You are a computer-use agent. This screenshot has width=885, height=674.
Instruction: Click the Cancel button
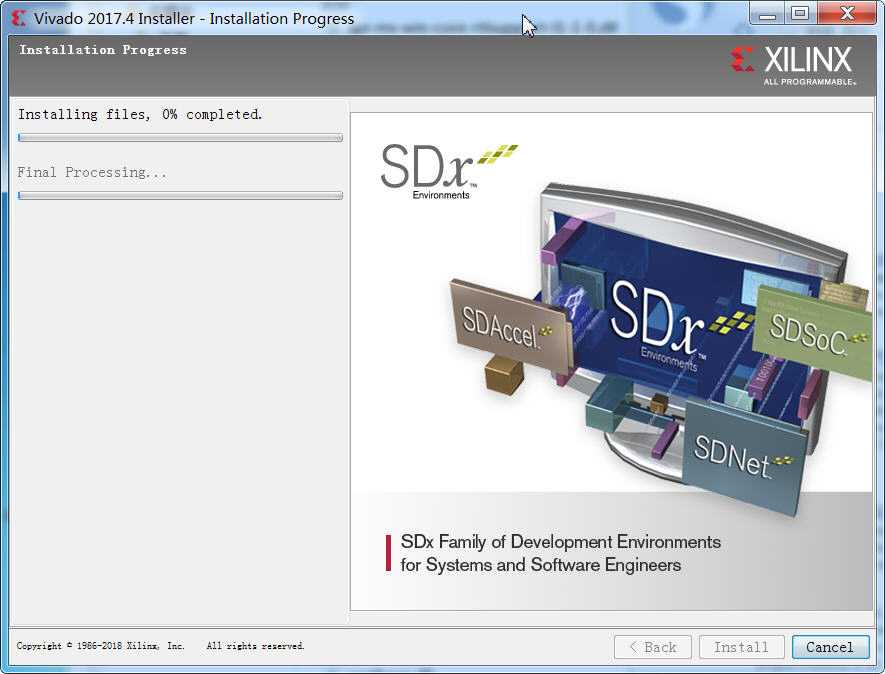click(830, 647)
